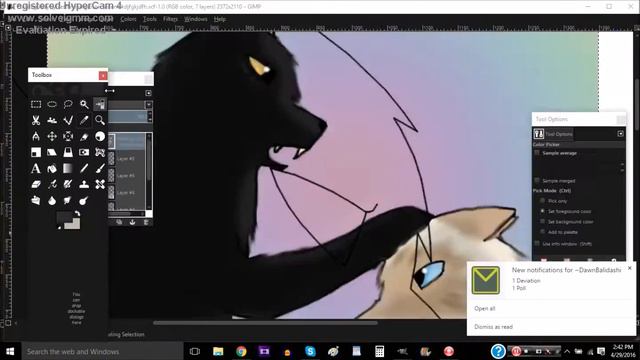Open the Tools menu
This screenshot has height=360, width=640.
(x=150, y=19)
